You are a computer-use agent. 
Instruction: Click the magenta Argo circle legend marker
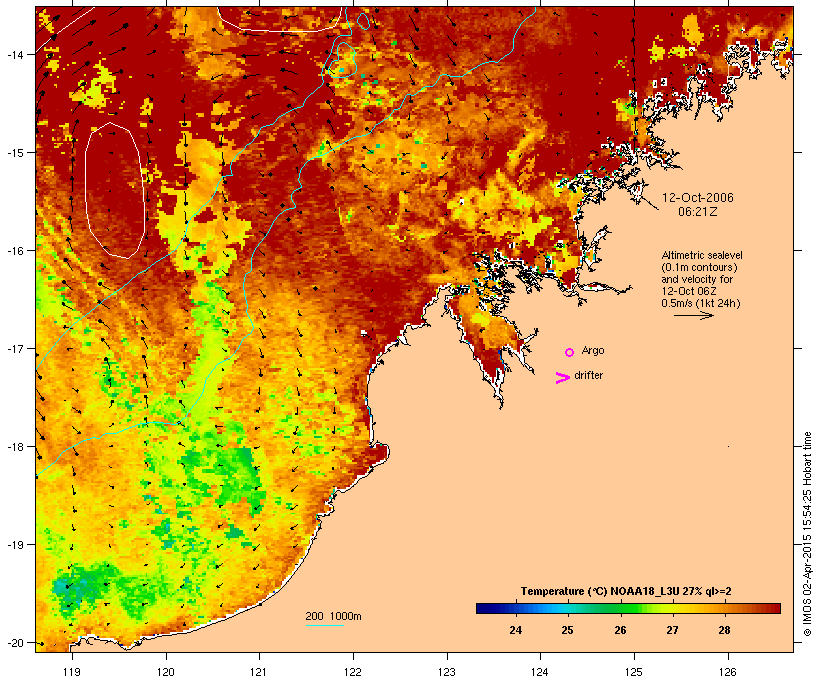click(x=570, y=352)
